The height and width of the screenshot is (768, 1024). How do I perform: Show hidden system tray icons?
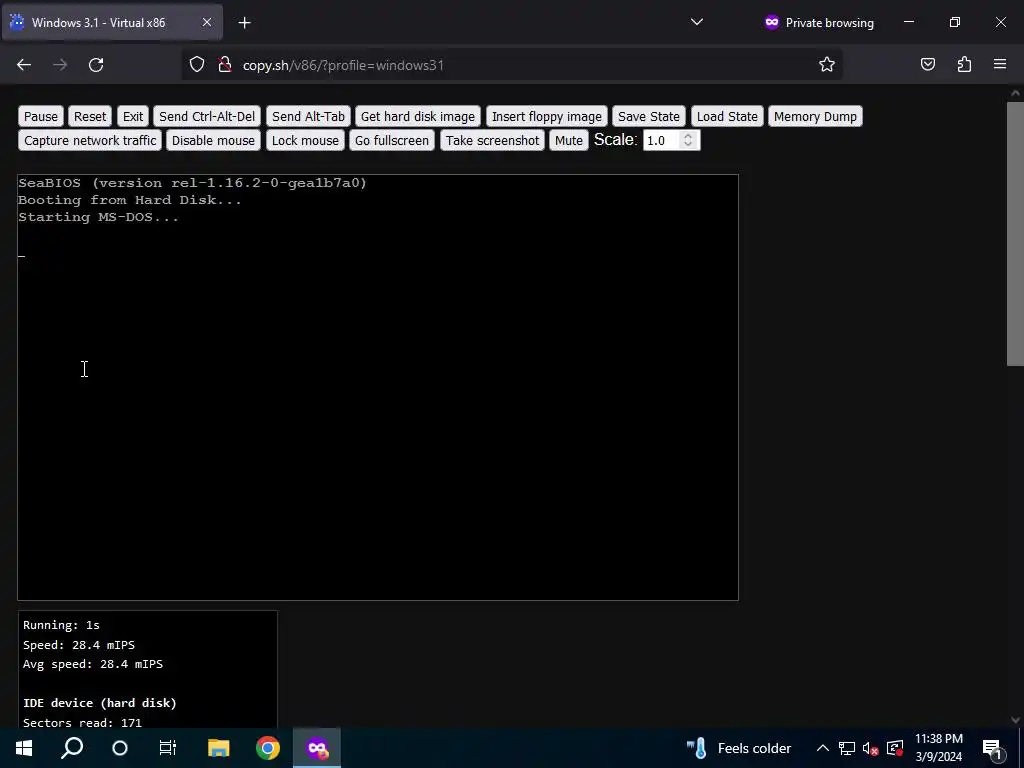pos(823,748)
